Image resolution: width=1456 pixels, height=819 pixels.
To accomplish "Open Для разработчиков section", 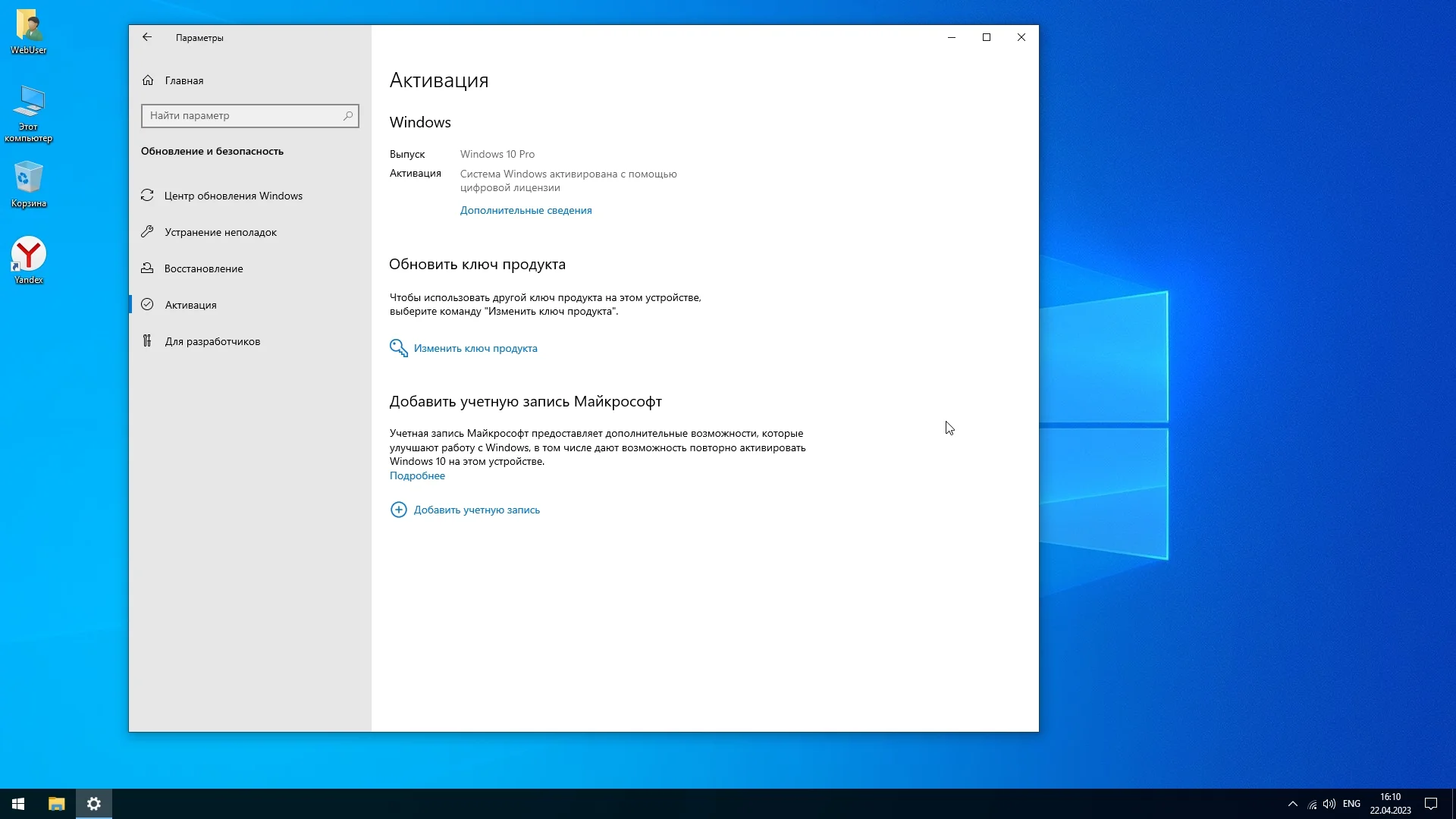I will pos(212,341).
